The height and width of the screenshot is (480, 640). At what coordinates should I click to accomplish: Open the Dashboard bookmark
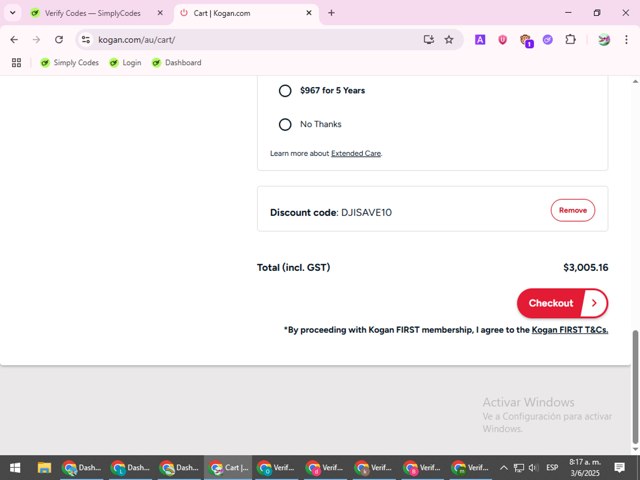pyautogui.click(x=177, y=62)
